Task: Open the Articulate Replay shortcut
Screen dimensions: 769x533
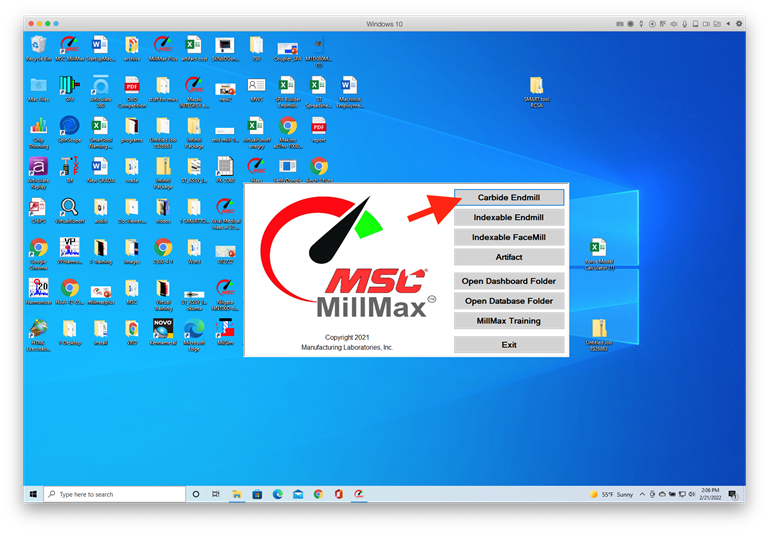Action: [38, 174]
